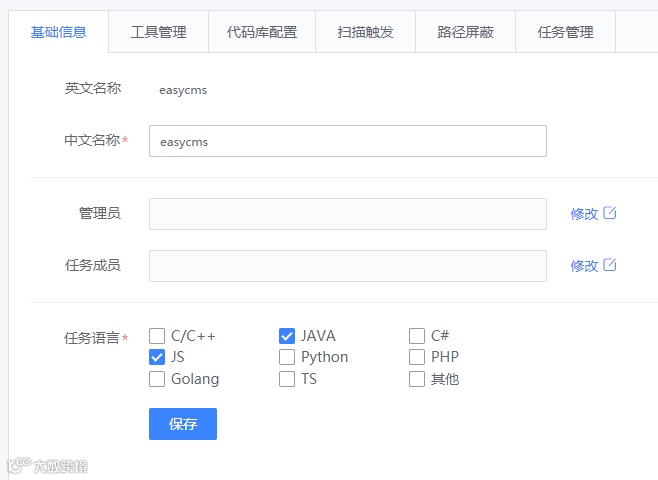Select the TS language checkbox
The height and width of the screenshot is (480, 658).
tap(287, 379)
